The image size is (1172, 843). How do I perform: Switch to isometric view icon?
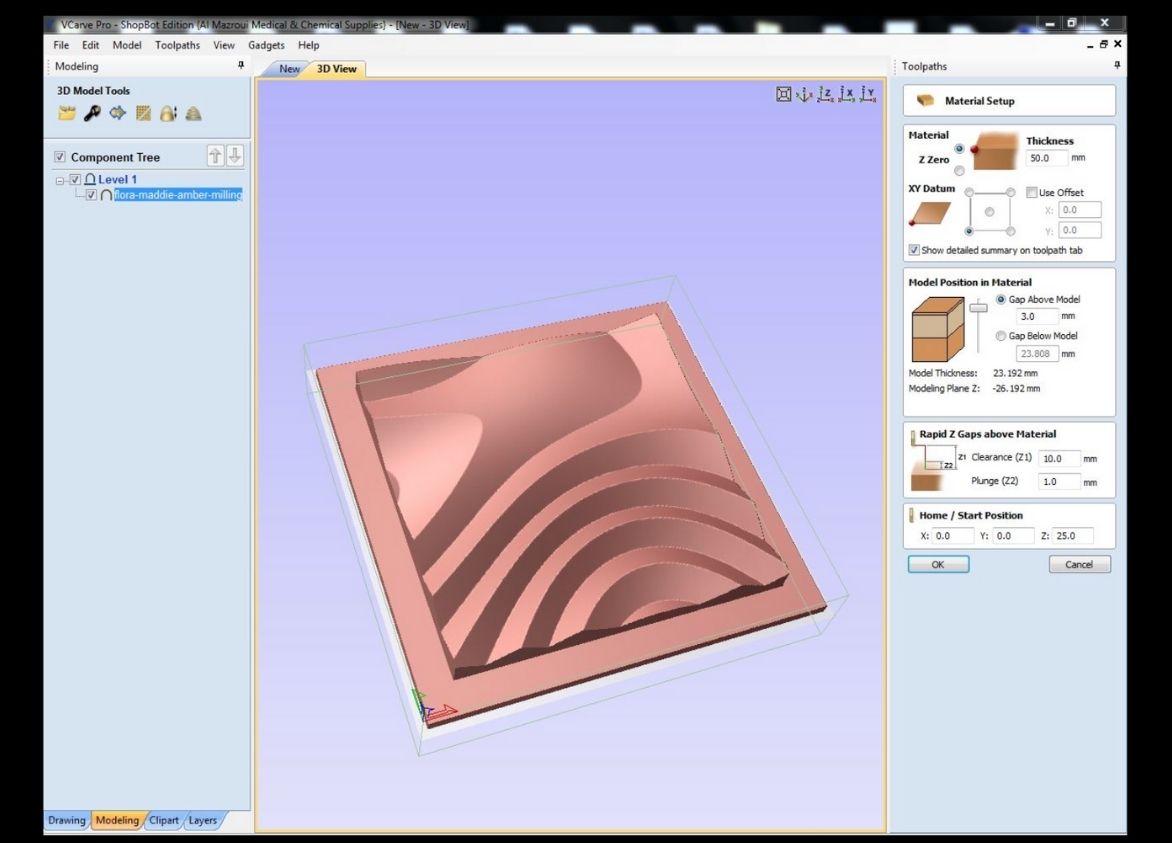(x=804, y=95)
